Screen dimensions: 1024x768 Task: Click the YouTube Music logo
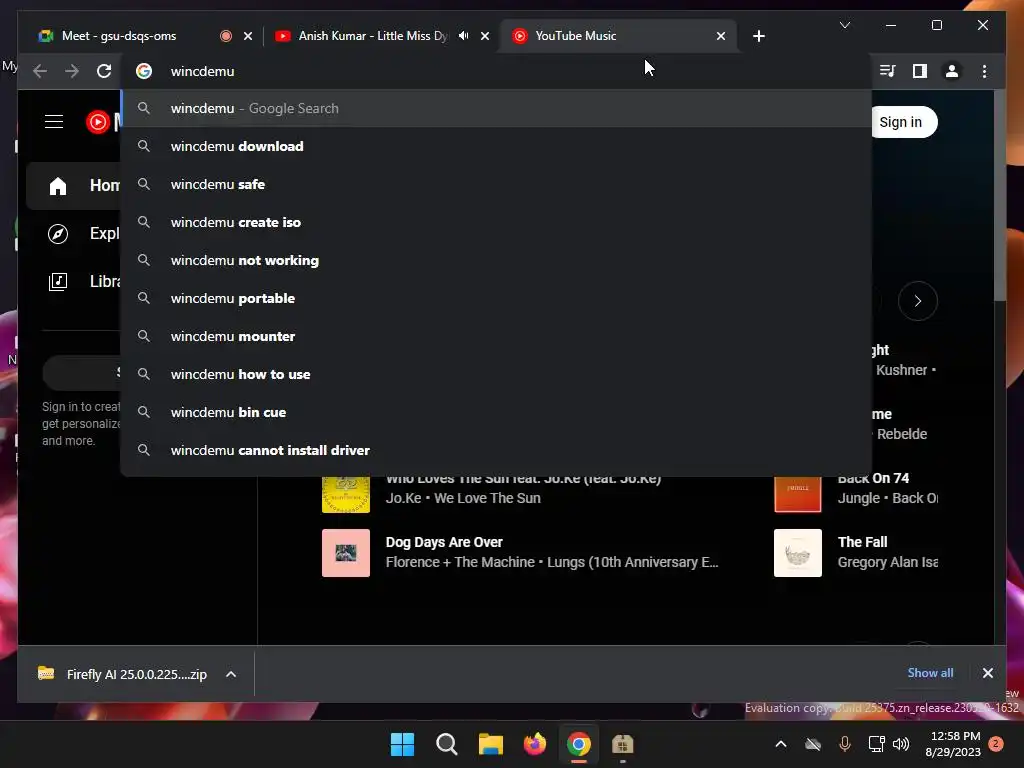pos(103,121)
